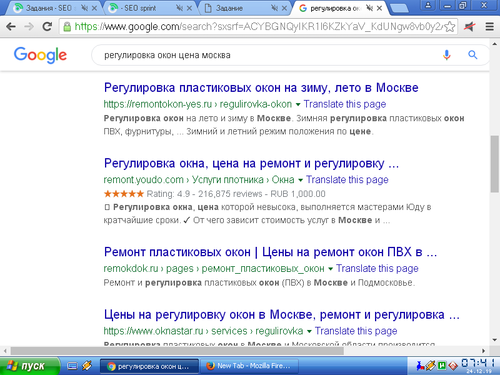Screen dimensions: 500x375
Task: Click the pencil-like system tray icon
Action: click(431, 366)
